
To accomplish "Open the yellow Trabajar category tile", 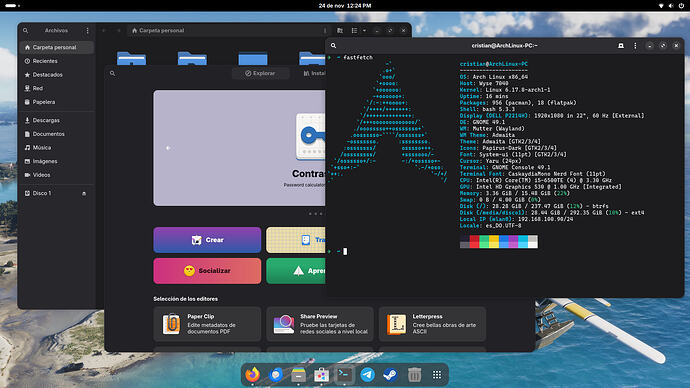I will (296, 240).
